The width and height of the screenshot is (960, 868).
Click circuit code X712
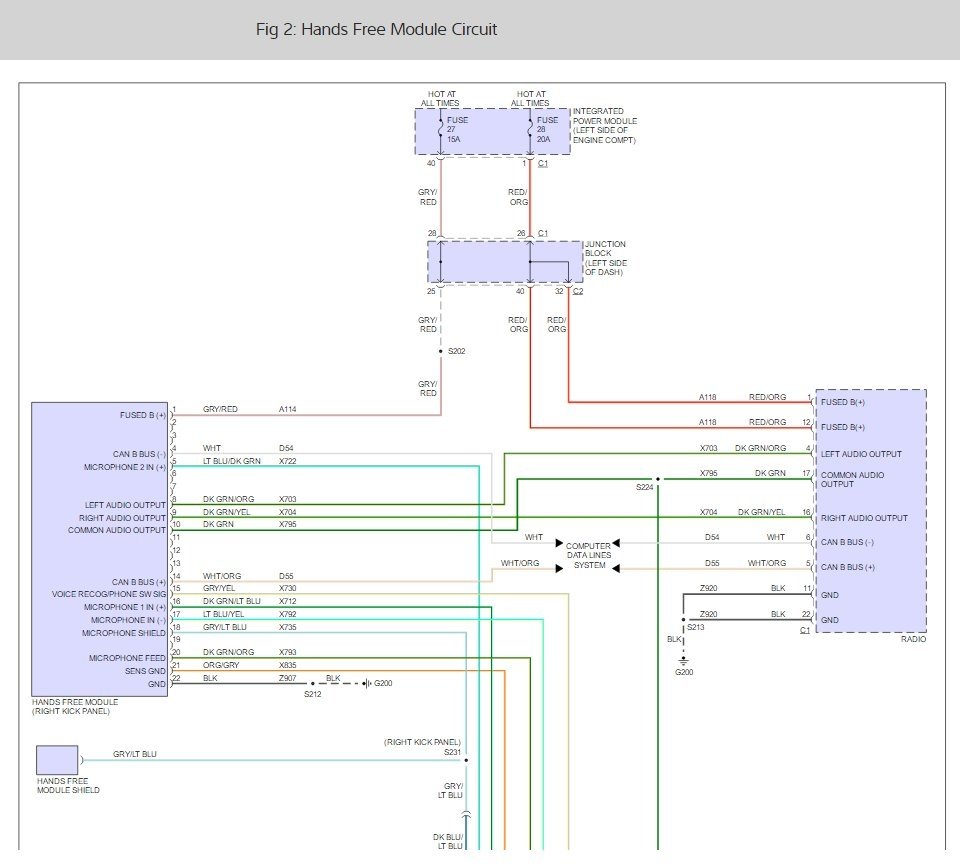[288, 601]
